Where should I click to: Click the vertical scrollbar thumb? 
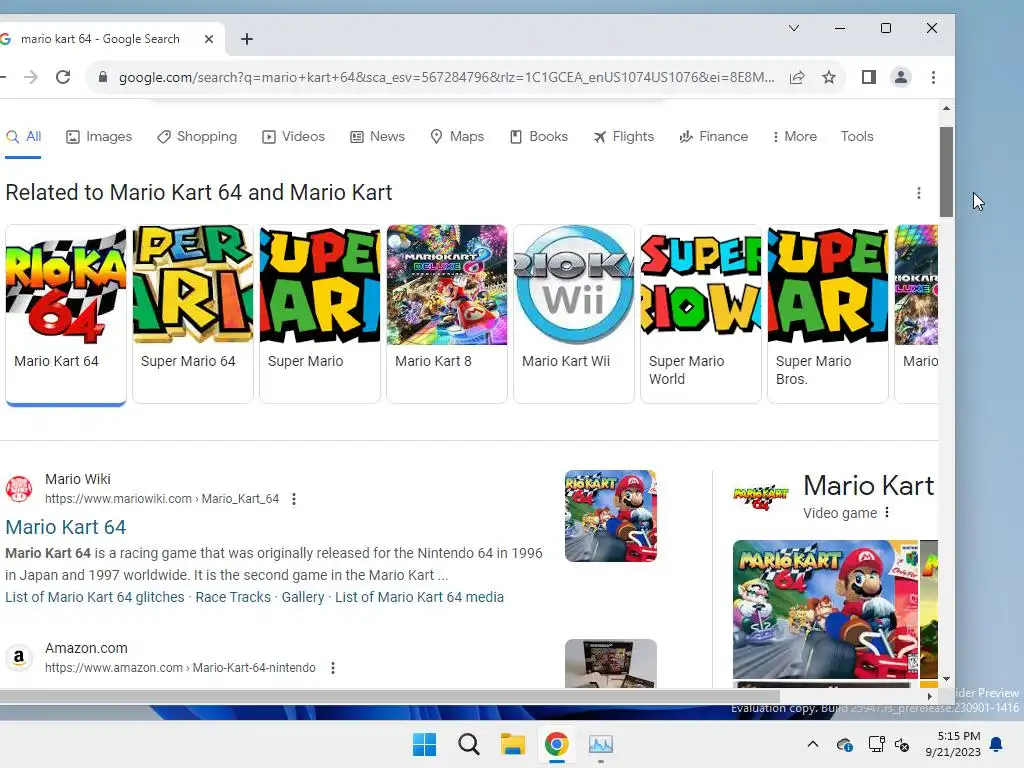pos(946,172)
